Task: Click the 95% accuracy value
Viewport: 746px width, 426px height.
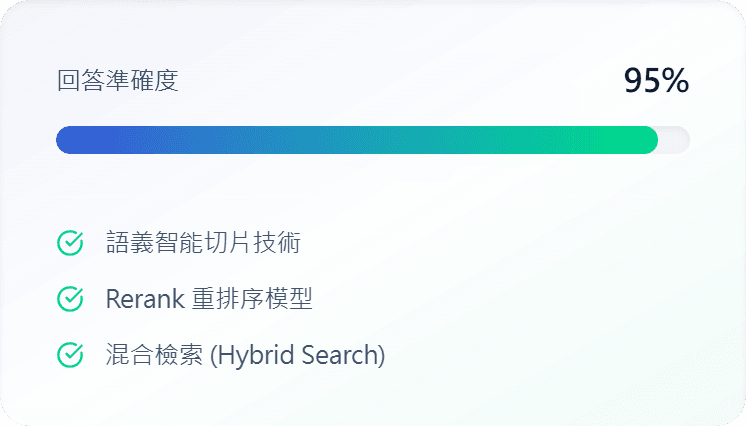Action: [x=656, y=81]
